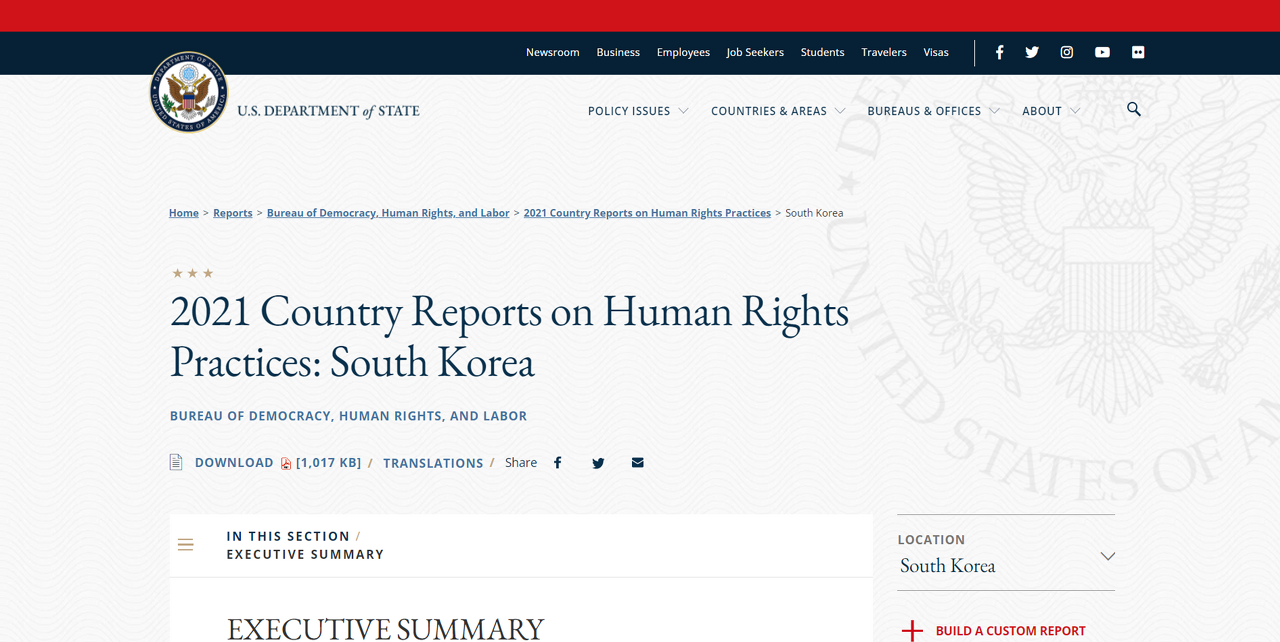Expand the Policy Issues menu
Image resolution: width=1280 pixels, height=642 pixels.
coord(638,111)
